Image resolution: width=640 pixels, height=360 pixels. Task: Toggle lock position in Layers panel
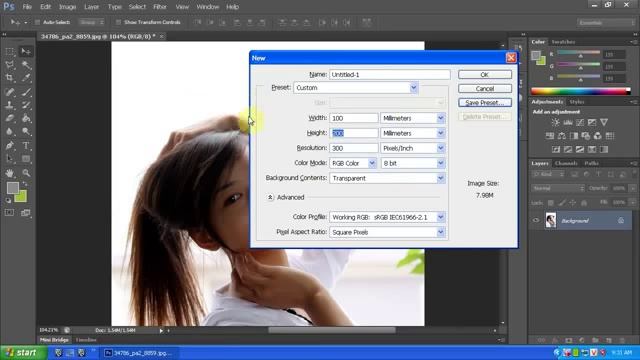pos(573,203)
